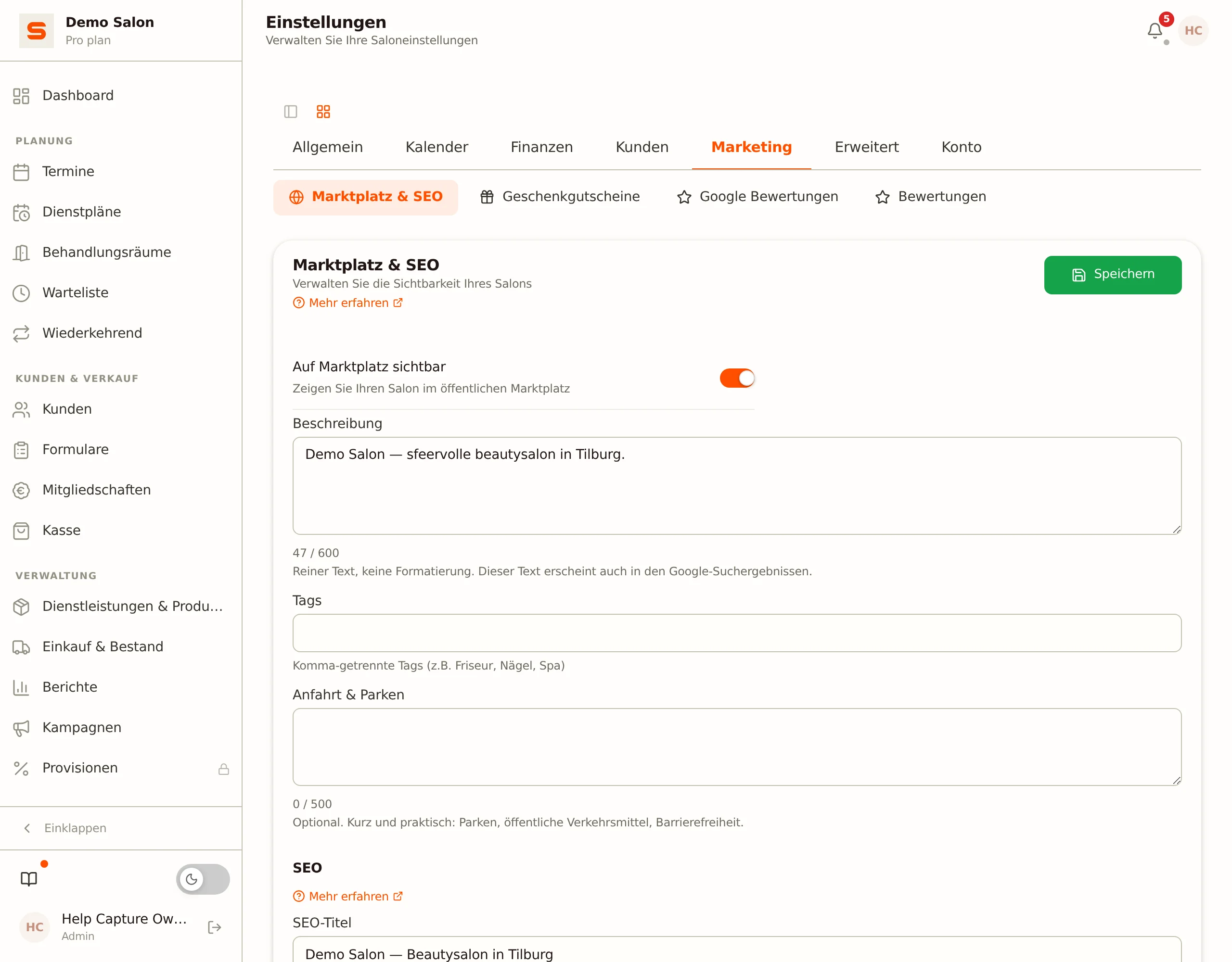Image resolution: width=1232 pixels, height=962 pixels.
Task: Open Bewertungen sub-tab
Action: point(931,197)
